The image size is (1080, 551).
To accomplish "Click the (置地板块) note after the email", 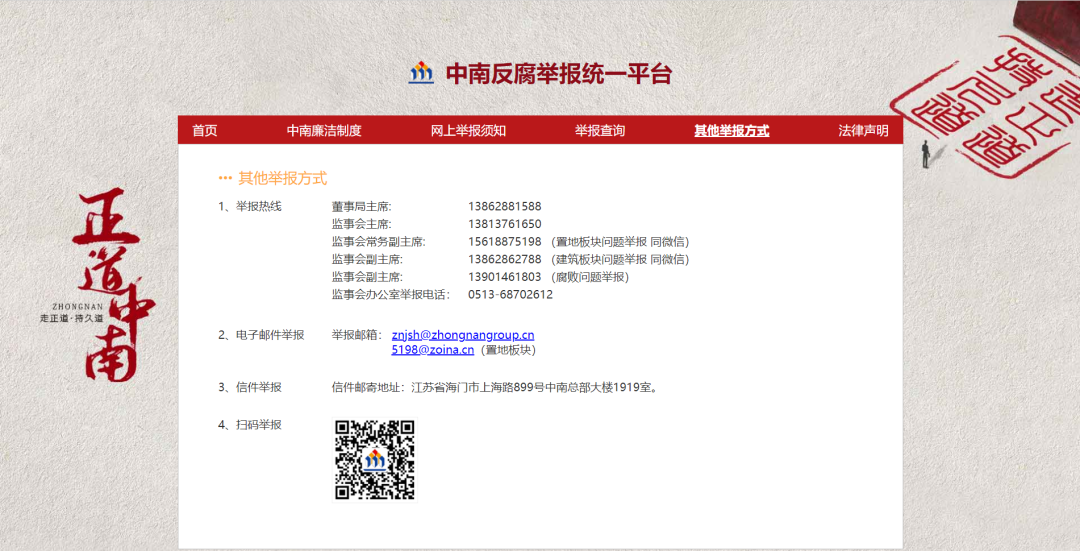I will click(508, 350).
